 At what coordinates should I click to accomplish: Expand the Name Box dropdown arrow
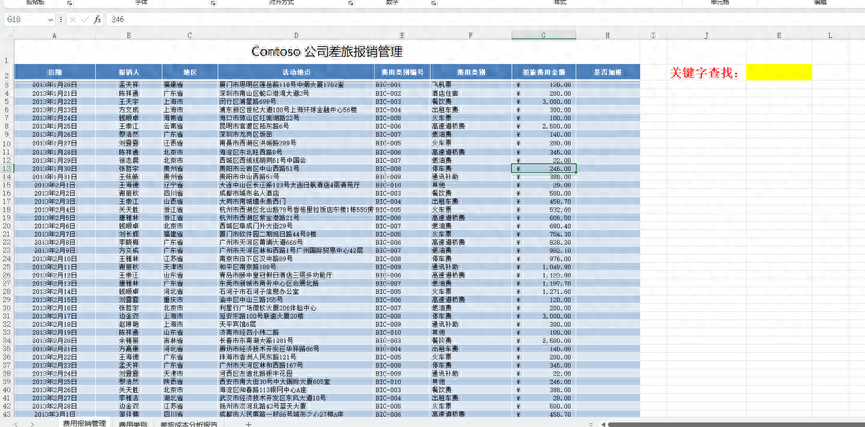point(51,19)
